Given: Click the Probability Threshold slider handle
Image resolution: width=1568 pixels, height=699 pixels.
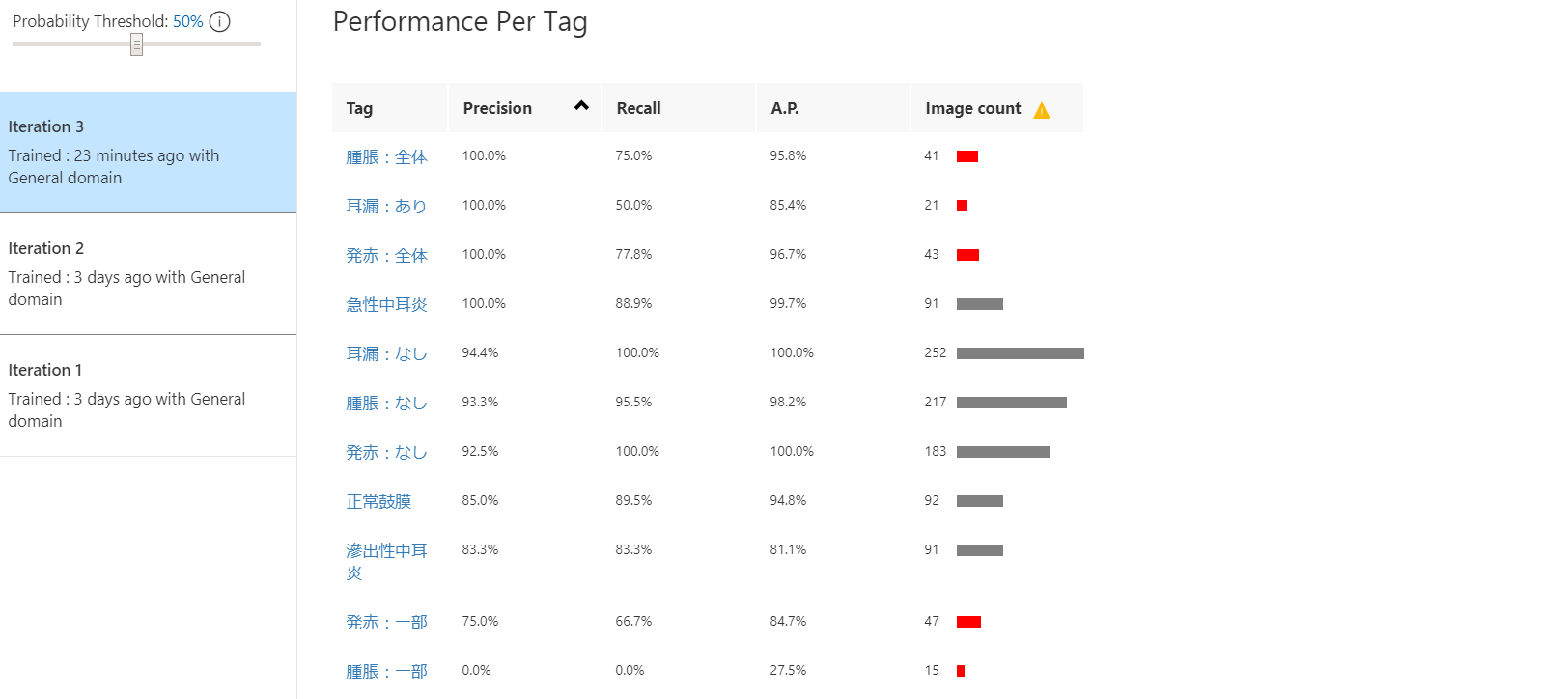Looking at the screenshot, I should pyautogui.click(x=137, y=44).
